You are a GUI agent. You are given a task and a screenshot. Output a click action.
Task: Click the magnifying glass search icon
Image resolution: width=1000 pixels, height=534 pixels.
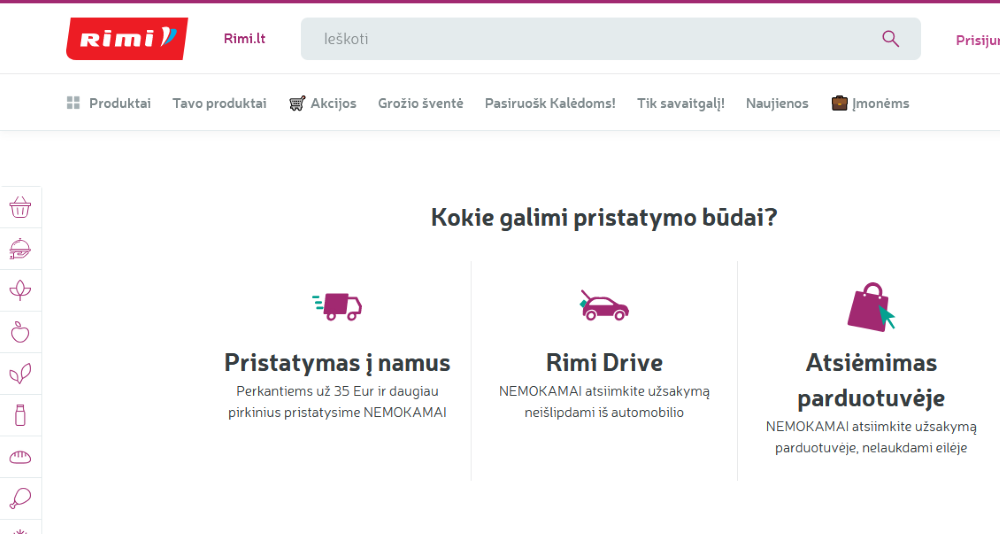tap(890, 39)
